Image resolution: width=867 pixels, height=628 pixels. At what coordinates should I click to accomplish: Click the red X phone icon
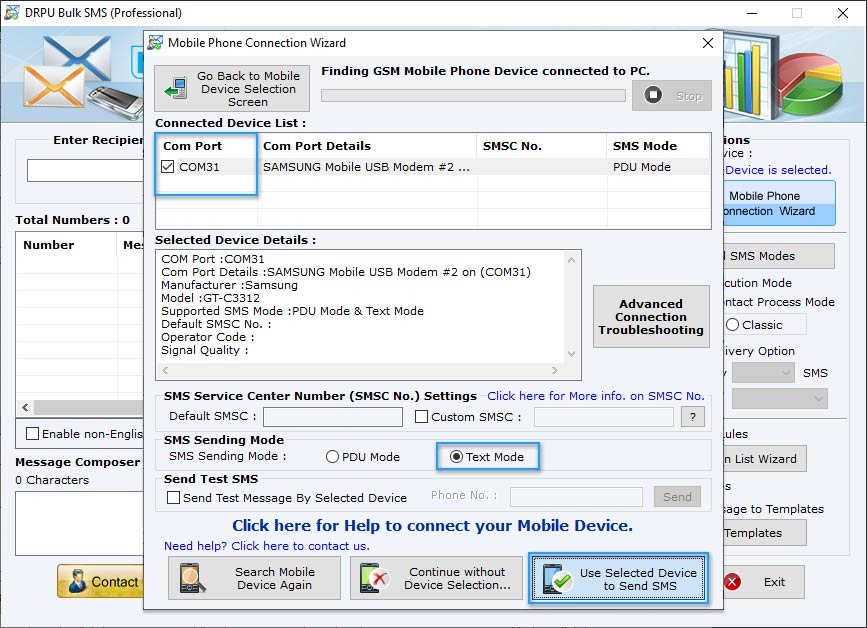pos(374,578)
